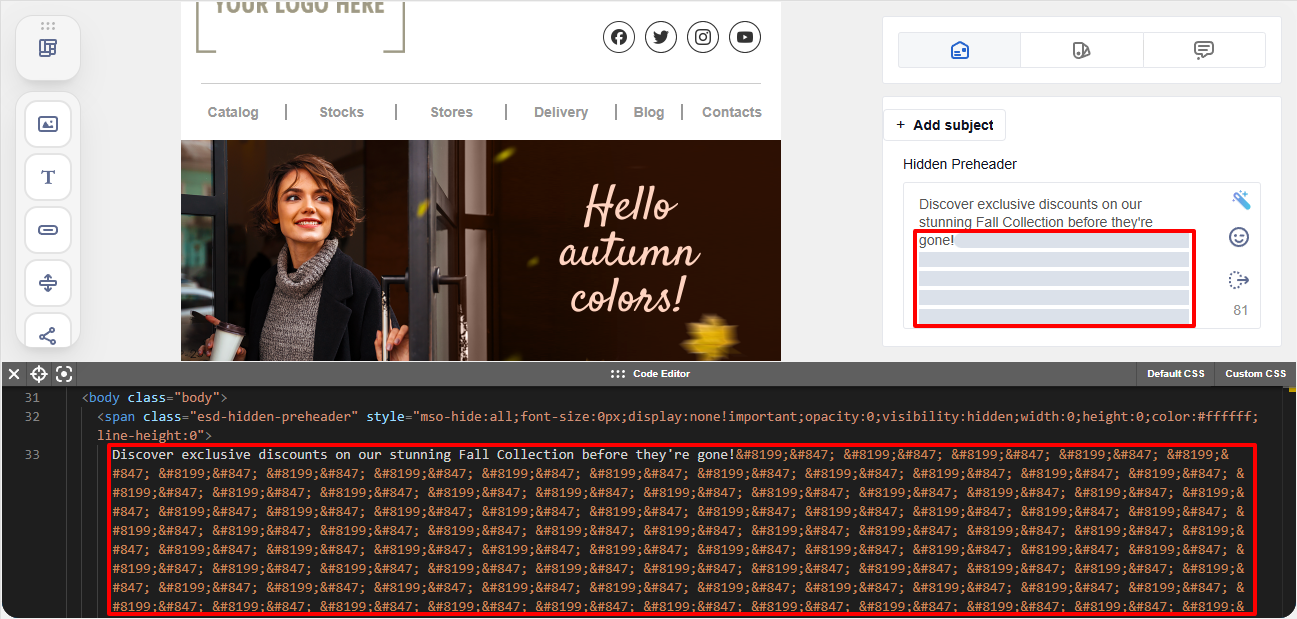Select the image block tool

(x=47, y=124)
